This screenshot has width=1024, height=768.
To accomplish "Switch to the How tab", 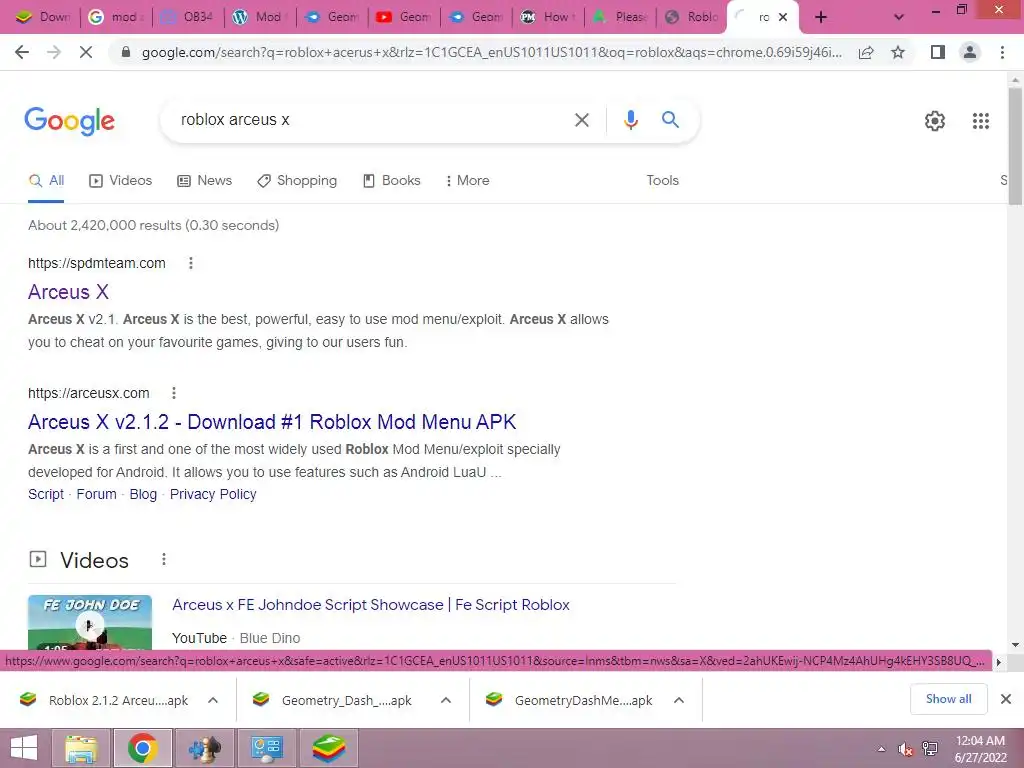I will pos(547,17).
